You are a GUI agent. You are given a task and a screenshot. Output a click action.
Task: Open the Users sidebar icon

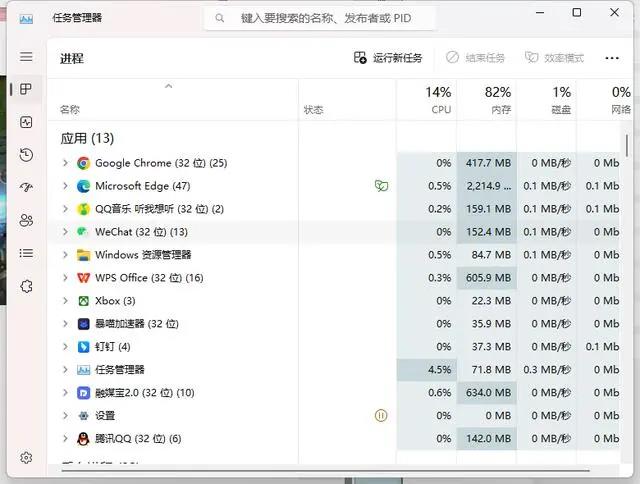[26, 220]
